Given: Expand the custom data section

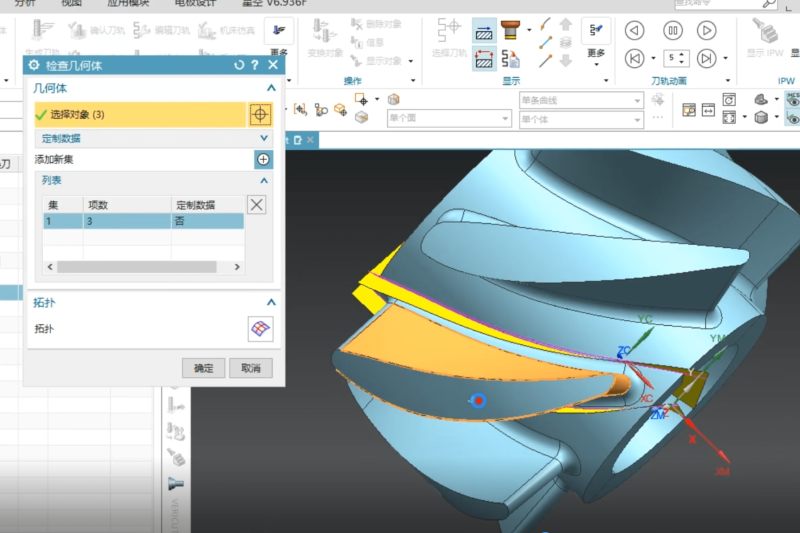Looking at the screenshot, I should [x=264, y=138].
